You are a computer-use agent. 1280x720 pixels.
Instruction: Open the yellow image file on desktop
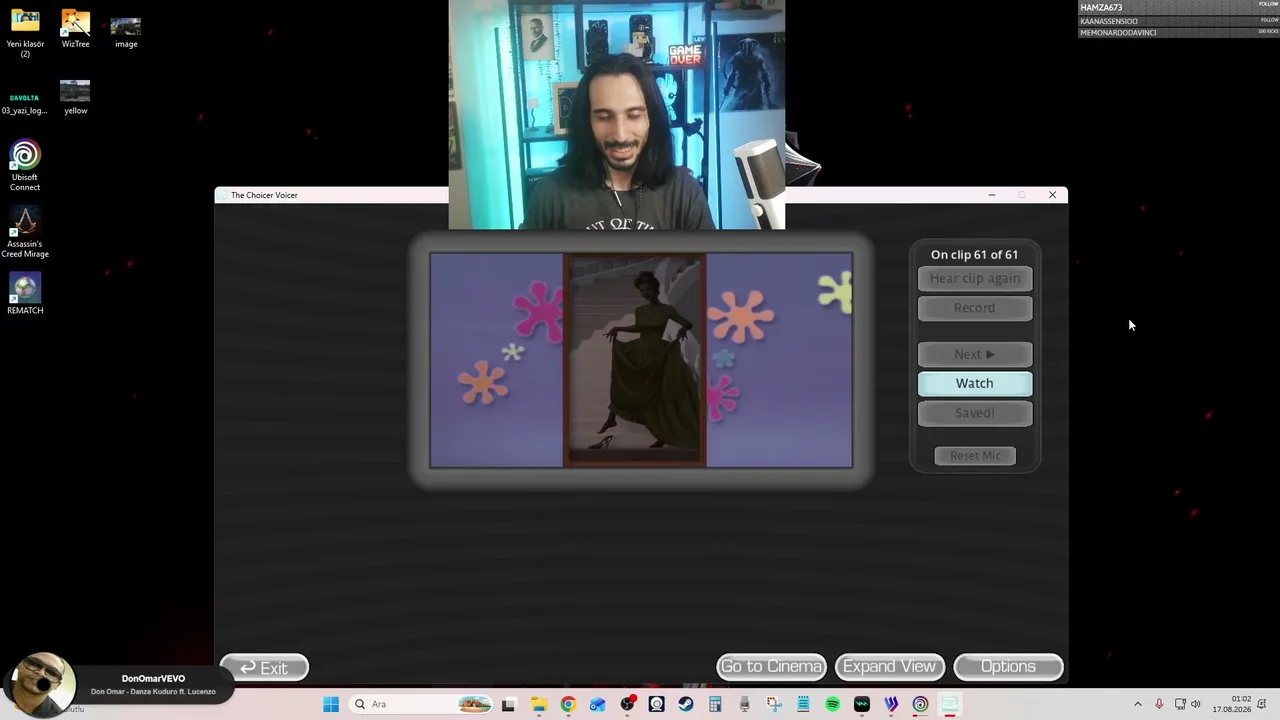[x=75, y=98]
